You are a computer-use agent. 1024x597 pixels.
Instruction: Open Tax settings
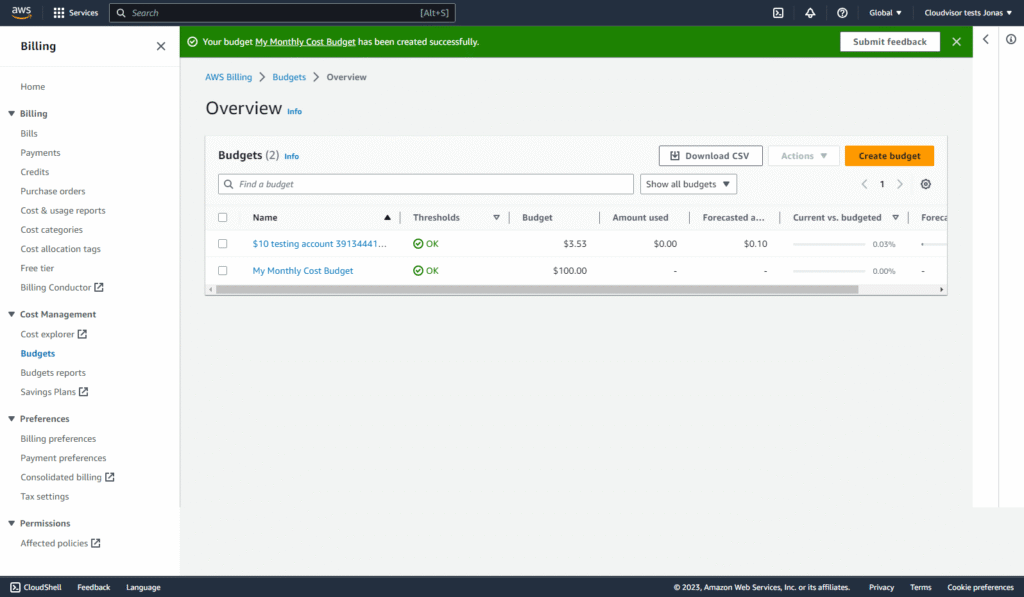click(44, 496)
